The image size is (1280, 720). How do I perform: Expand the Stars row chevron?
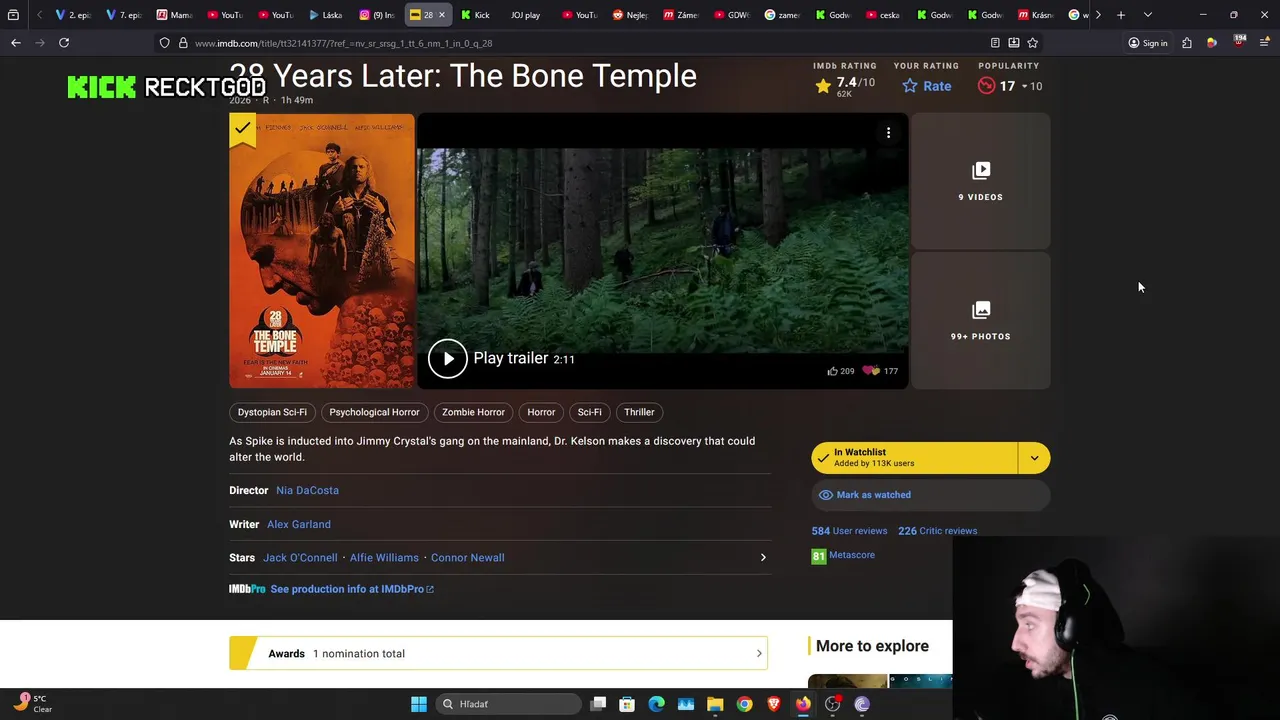762,558
